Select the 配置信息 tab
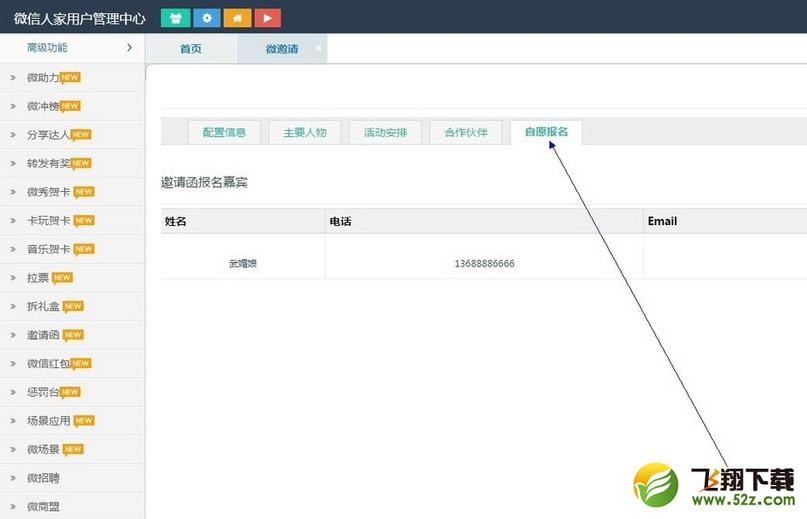Viewport: 807px width, 519px height. 224,132
